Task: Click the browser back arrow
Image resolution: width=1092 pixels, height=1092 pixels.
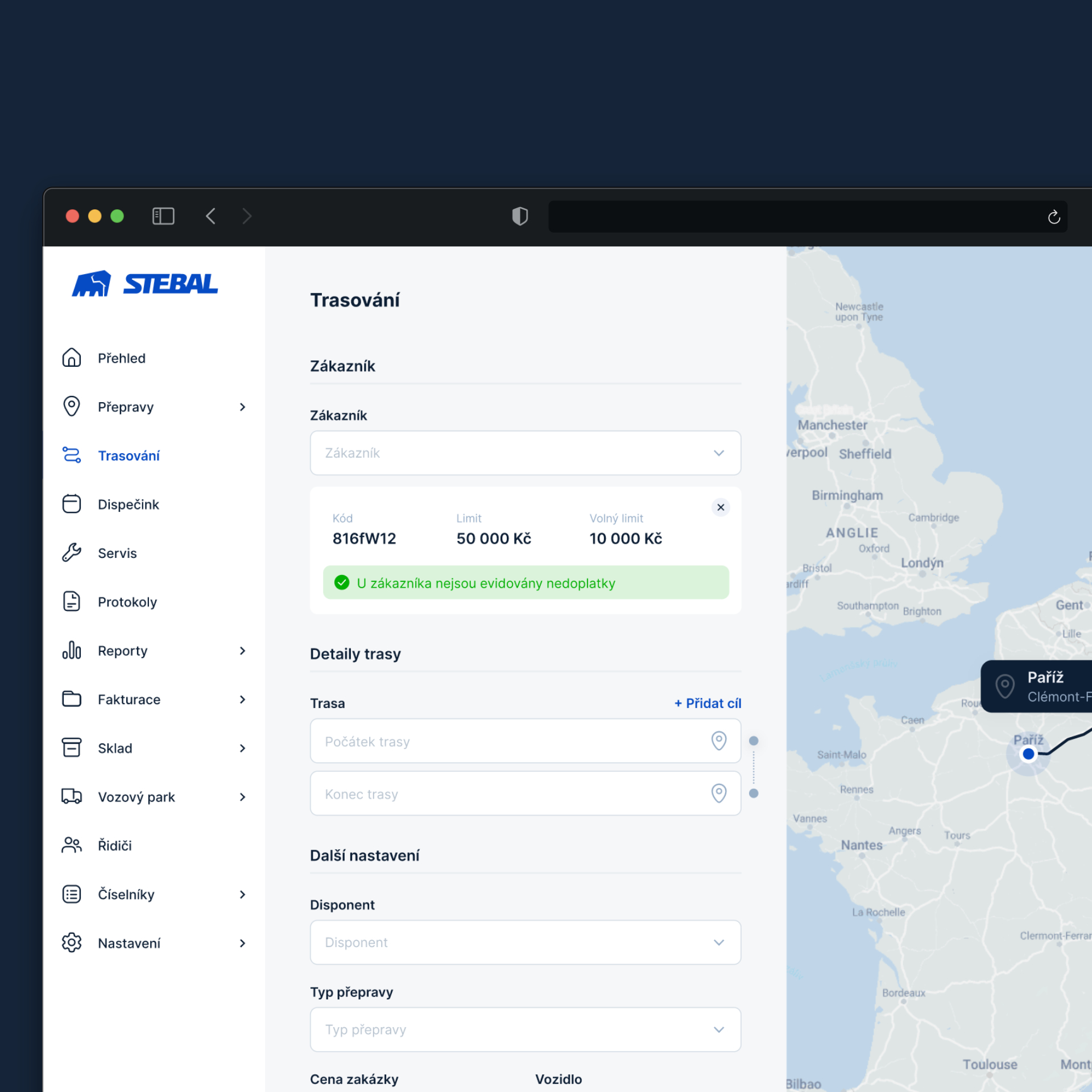Action: point(210,216)
